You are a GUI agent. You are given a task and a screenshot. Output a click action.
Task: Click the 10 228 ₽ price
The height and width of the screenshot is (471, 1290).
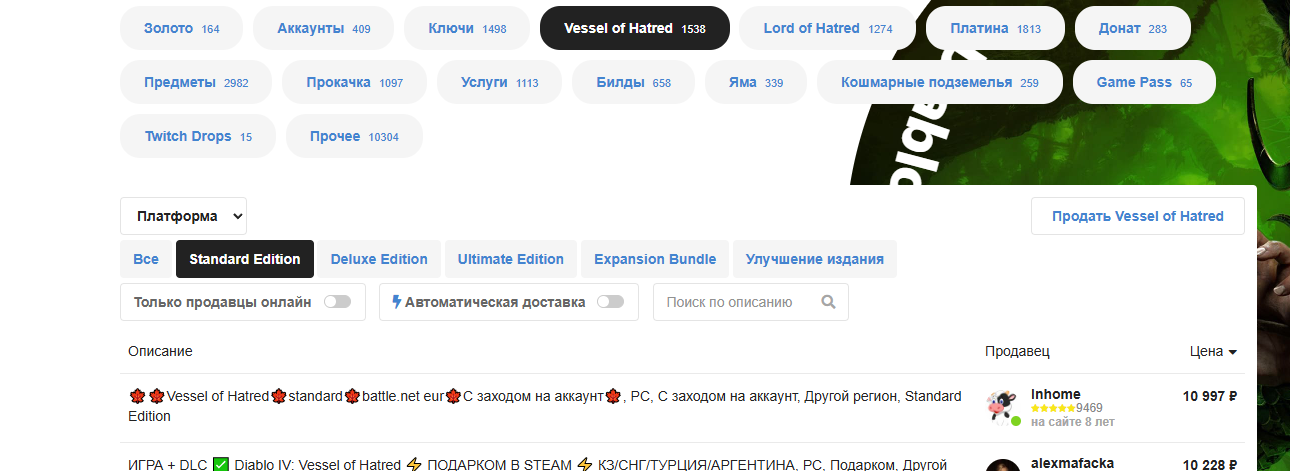click(x=1210, y=464)
